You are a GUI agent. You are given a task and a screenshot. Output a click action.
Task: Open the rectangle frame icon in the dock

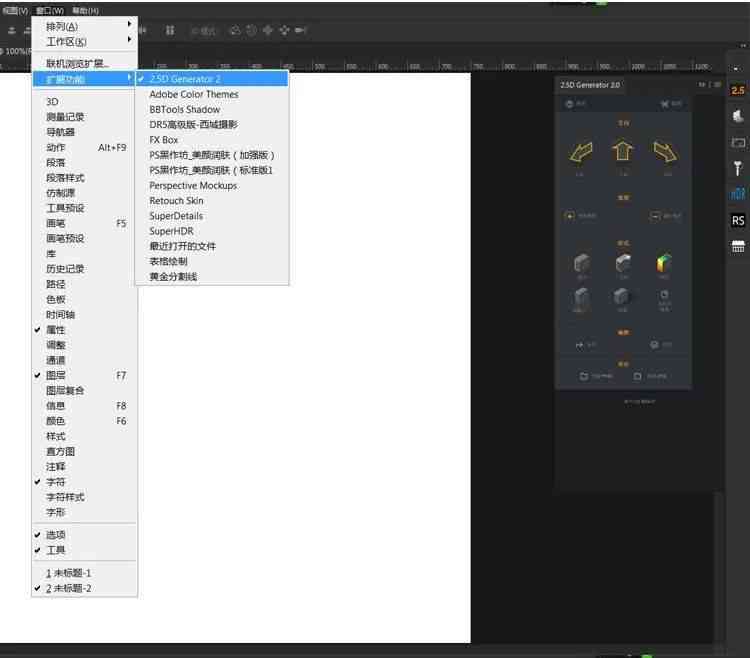pyautogui.click(x=738, y=142)
